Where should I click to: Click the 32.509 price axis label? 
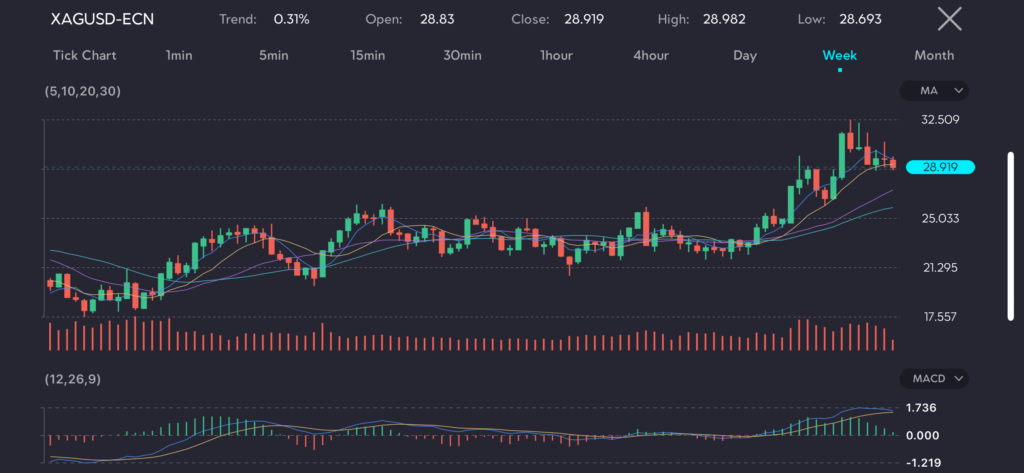[941, 120]
